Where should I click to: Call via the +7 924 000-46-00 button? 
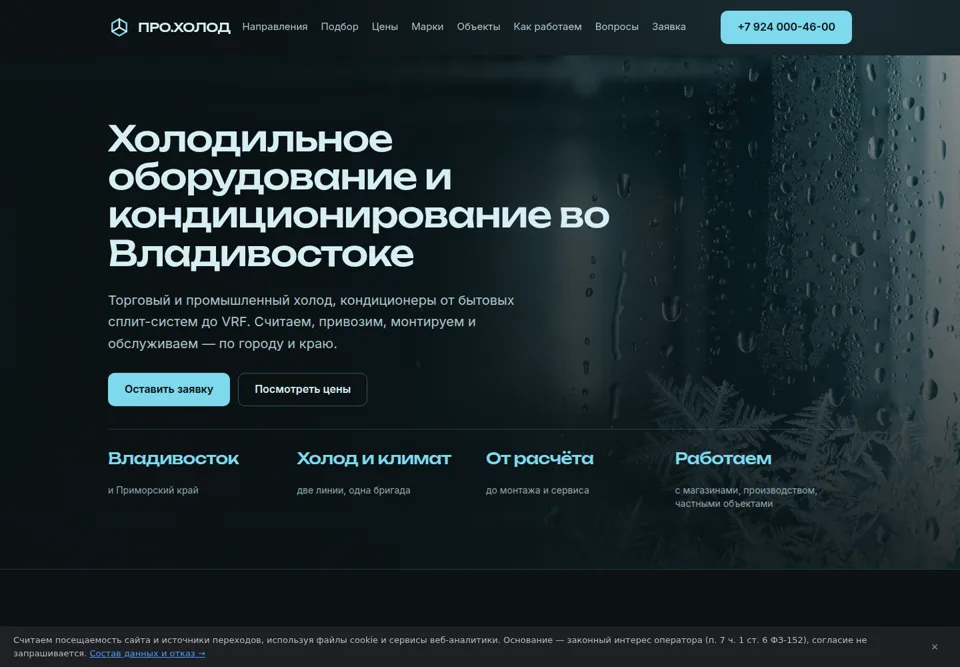click(x=786, y=27)
